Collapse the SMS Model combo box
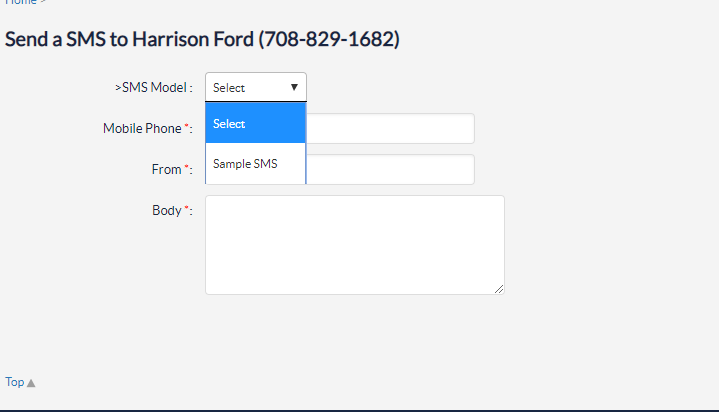Screen dimensions: 719x412 click(x=256, y=87)
